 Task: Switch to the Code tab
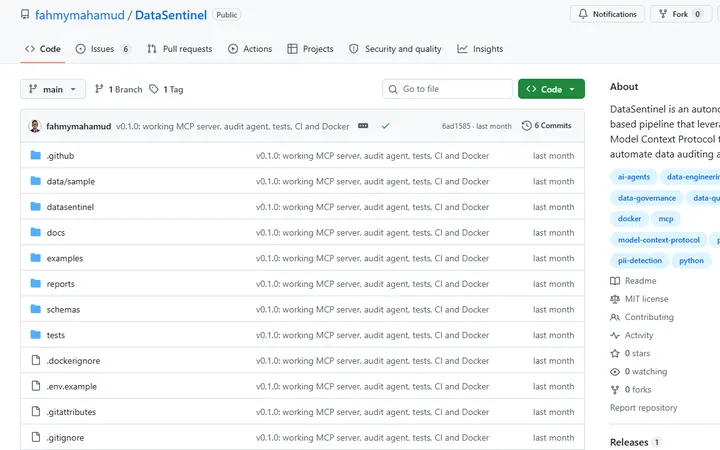pos(43,49)
